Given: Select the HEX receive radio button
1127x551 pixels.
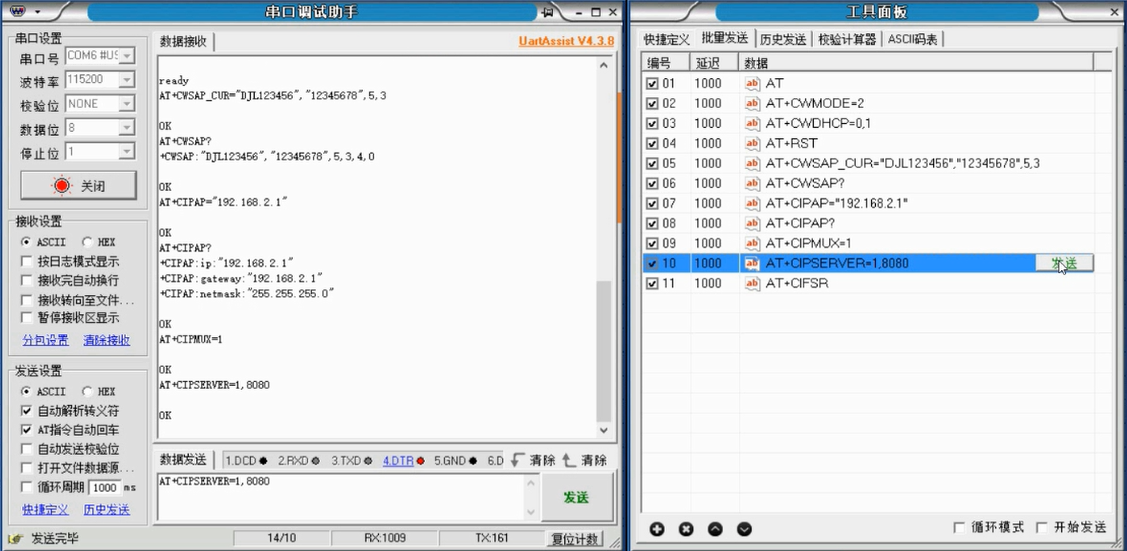Looking at the screenshot, I should click(x=87, y=242).
